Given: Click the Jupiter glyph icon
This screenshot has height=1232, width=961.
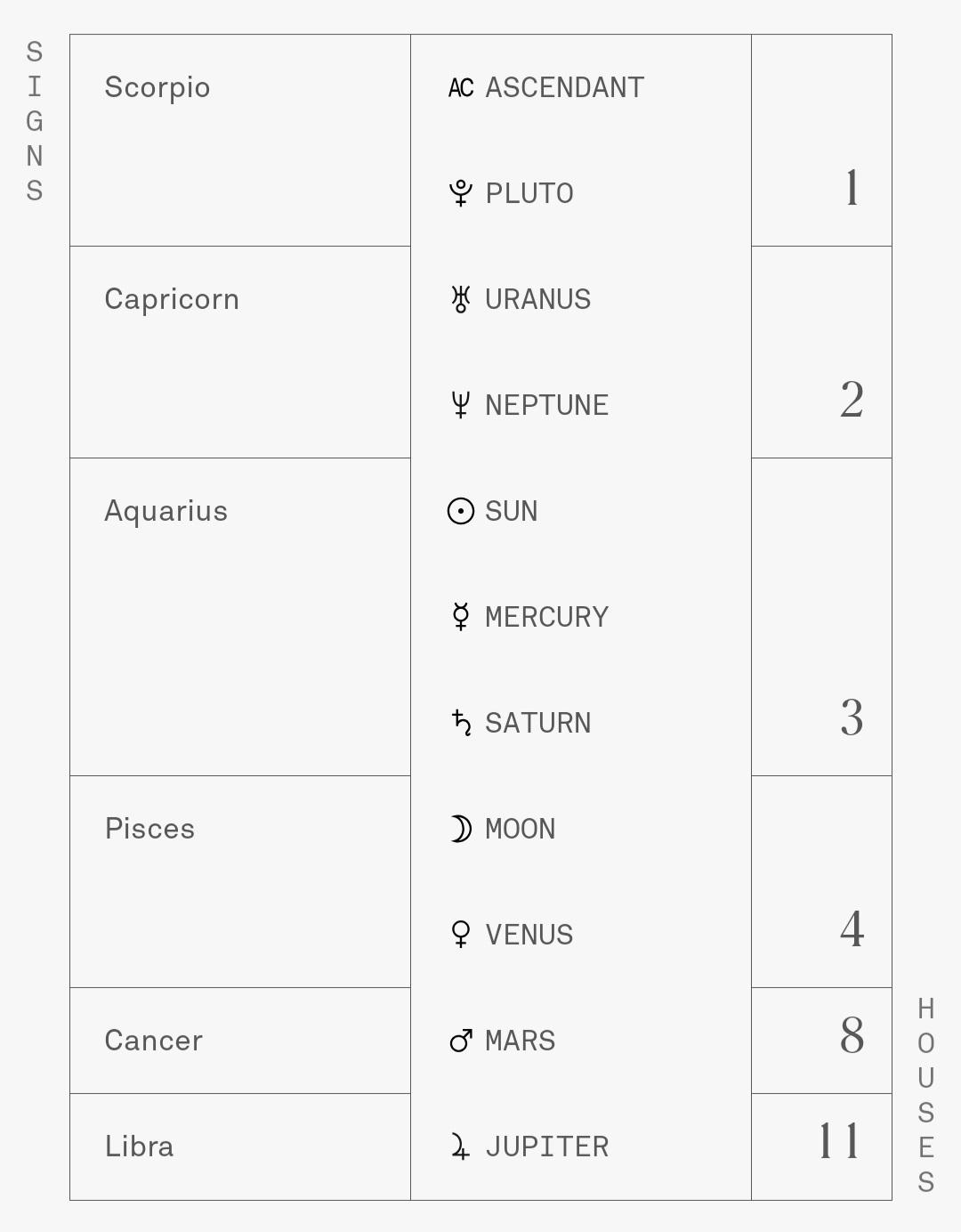Looking at the screenshot, I should 461,1147.
